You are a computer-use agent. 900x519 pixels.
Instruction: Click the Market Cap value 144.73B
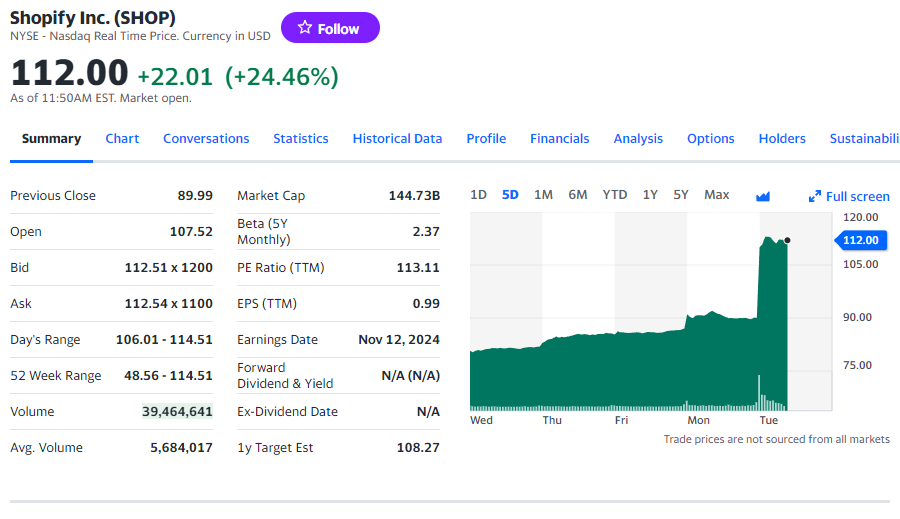coord(414,195)
